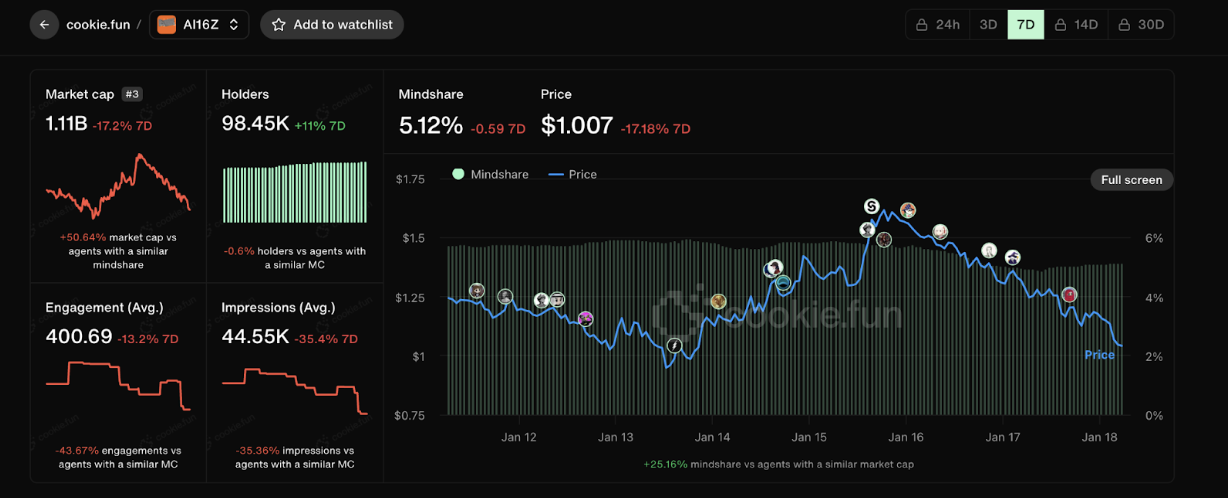Click the red avatar marker near Jan 18

point(1069,295)
